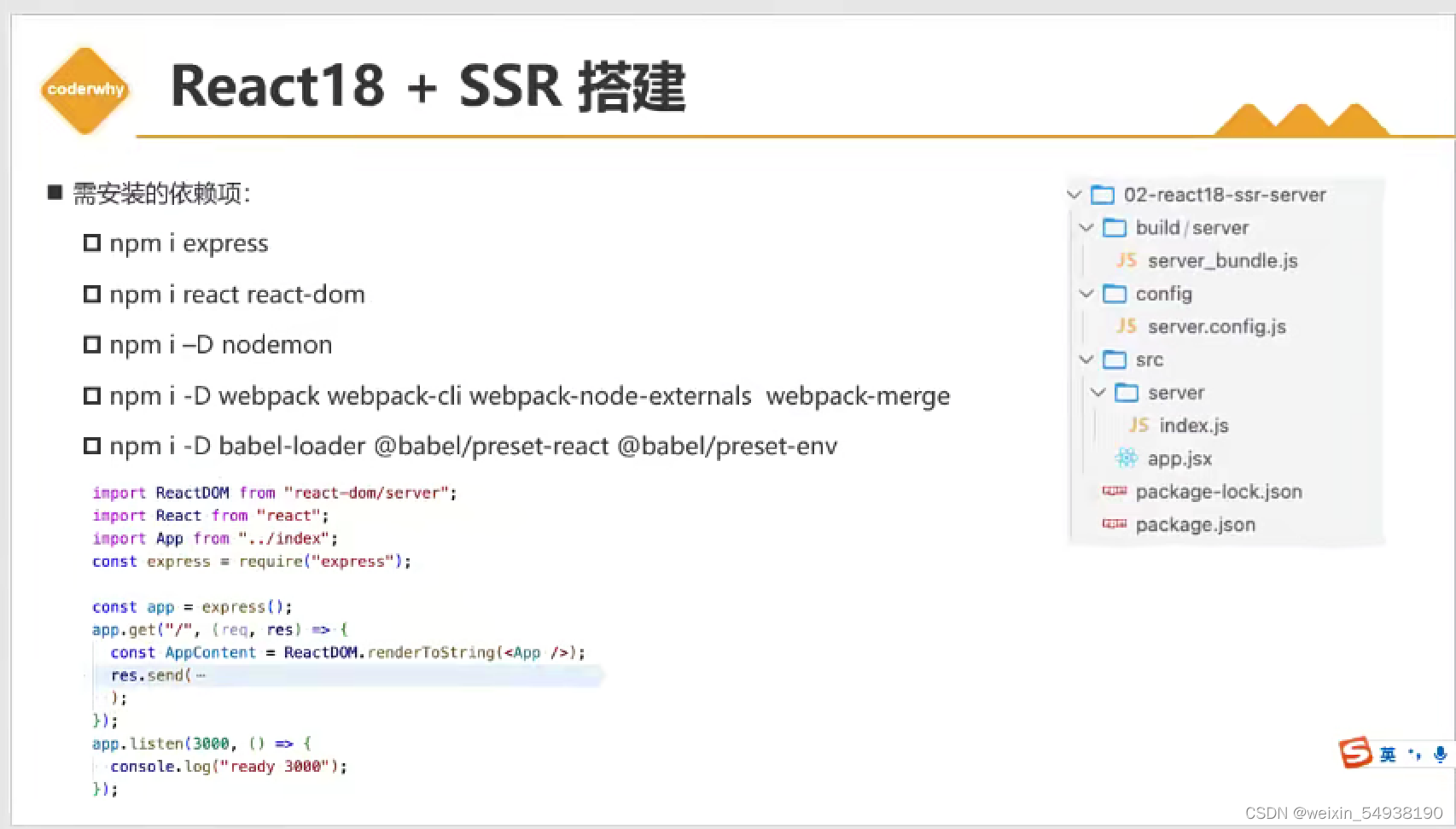Click the Sogou input method S icon
Viewport: 1456px width, 829px height.
click(x=1355, y=754)
